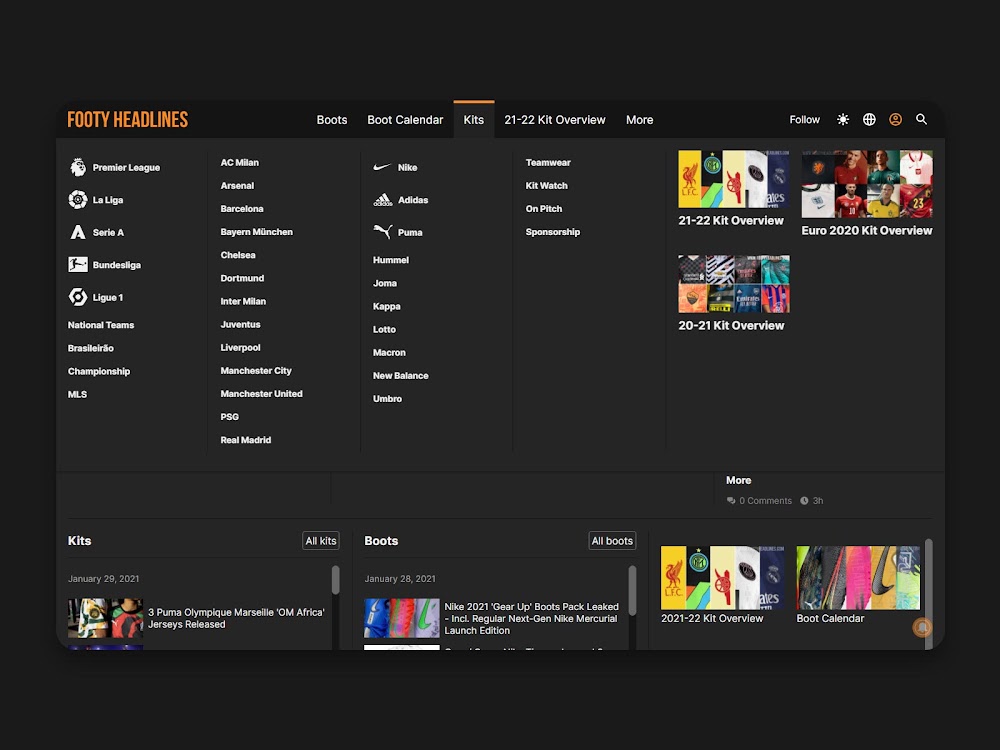Open the Follow link
This screenshot has height=750, width=1000.
pyautogui.click(x=804, y=119)
